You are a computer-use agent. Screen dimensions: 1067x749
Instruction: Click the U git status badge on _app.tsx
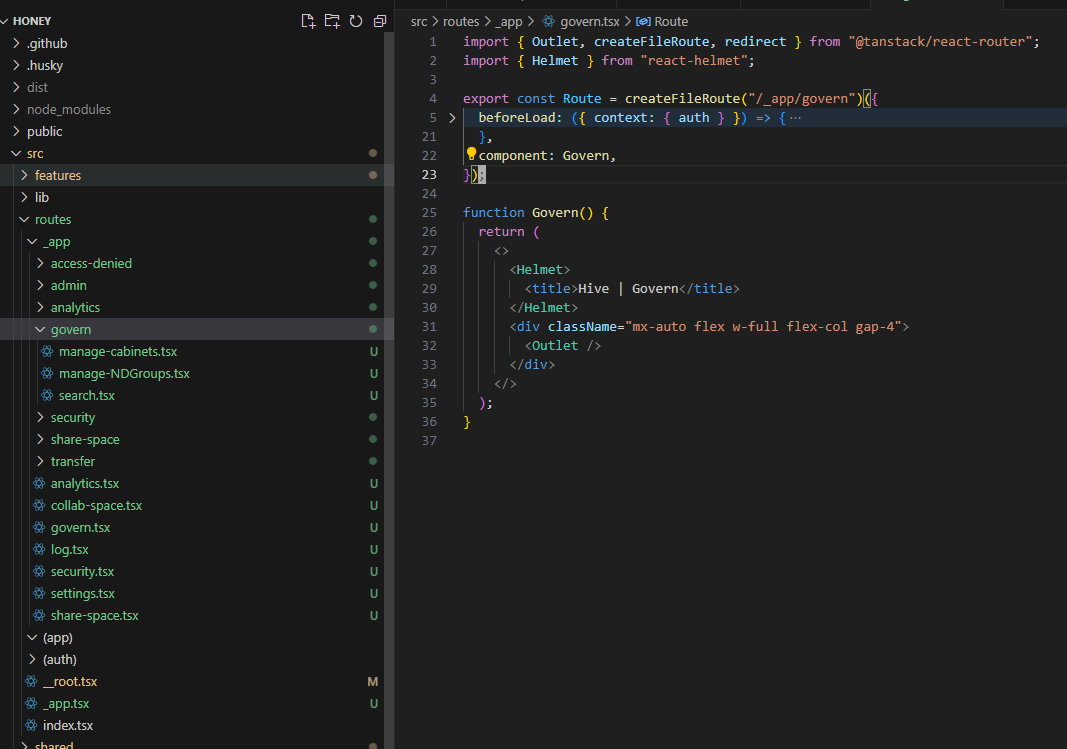373,703
